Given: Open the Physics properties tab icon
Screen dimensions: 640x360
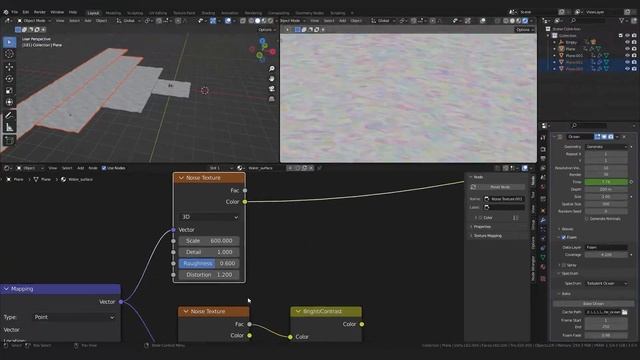Looking at the screenshot, I should pos(543,239).
